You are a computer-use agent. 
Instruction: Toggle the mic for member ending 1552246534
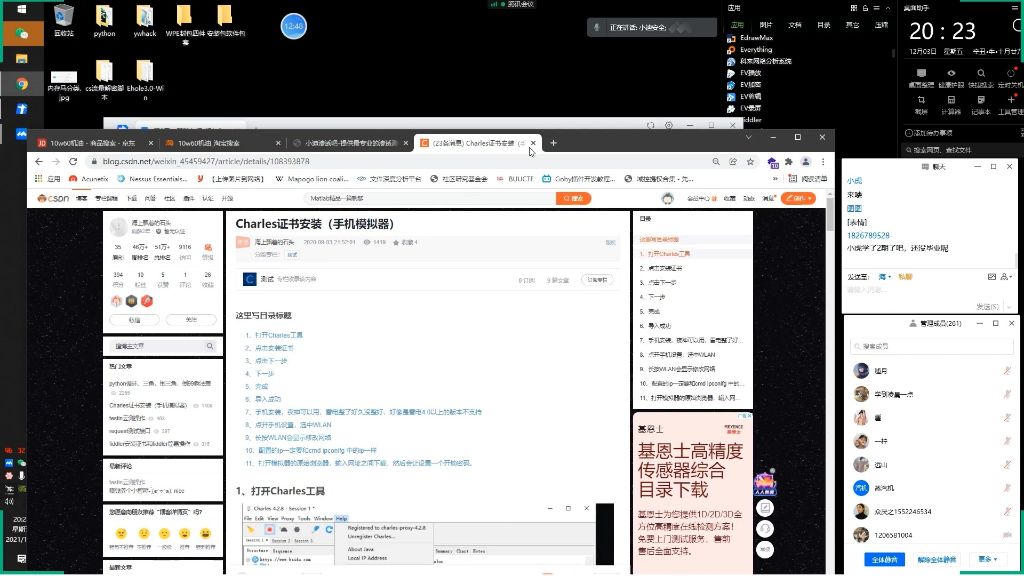pyautogui.click(x=1007, y=511)
